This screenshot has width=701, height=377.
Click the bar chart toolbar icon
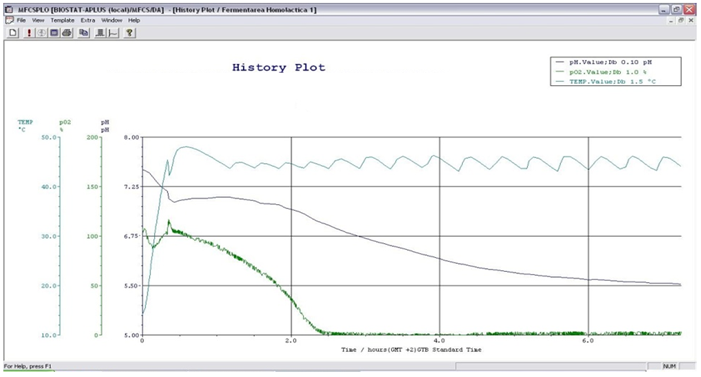pyautogui.click(x=100, y=33)
